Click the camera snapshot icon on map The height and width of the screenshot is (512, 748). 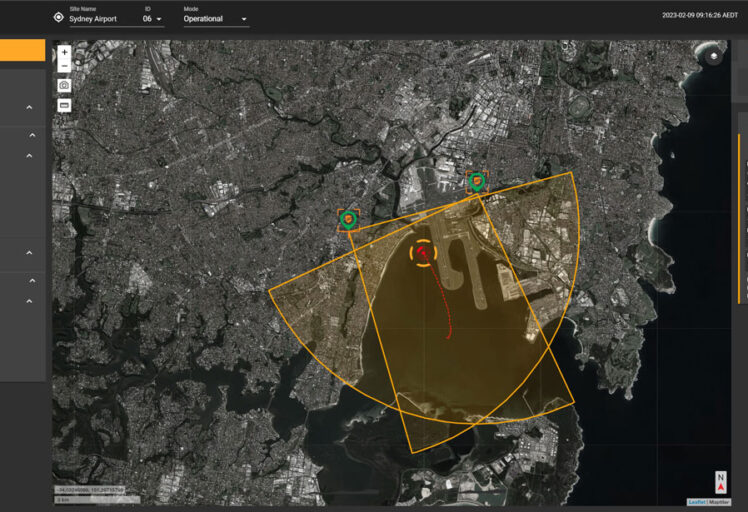point(64,86)
